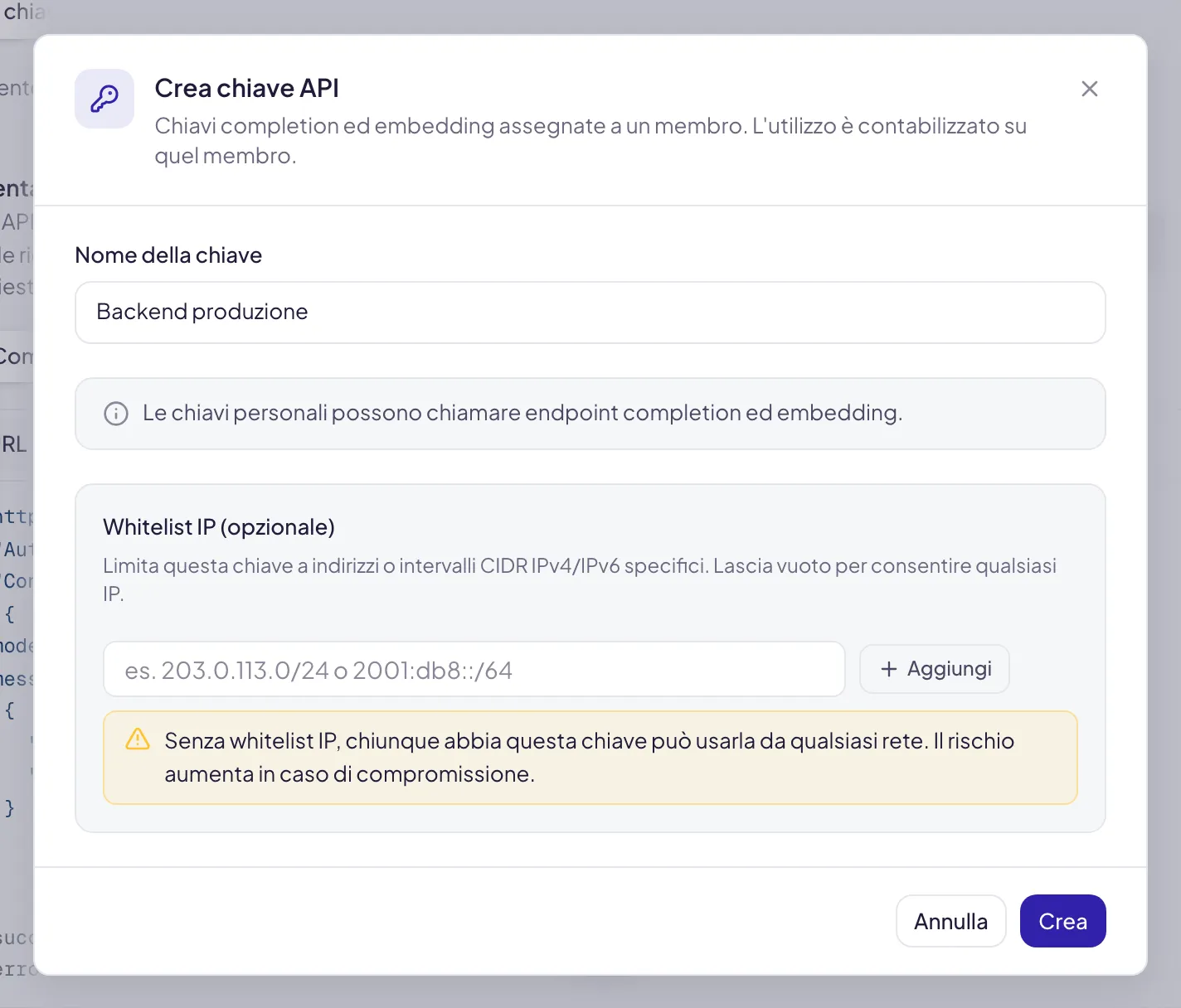Click the 'Nome della chiave' label
This screenshot has width=1181, height=1008.
tap(168, 255)
